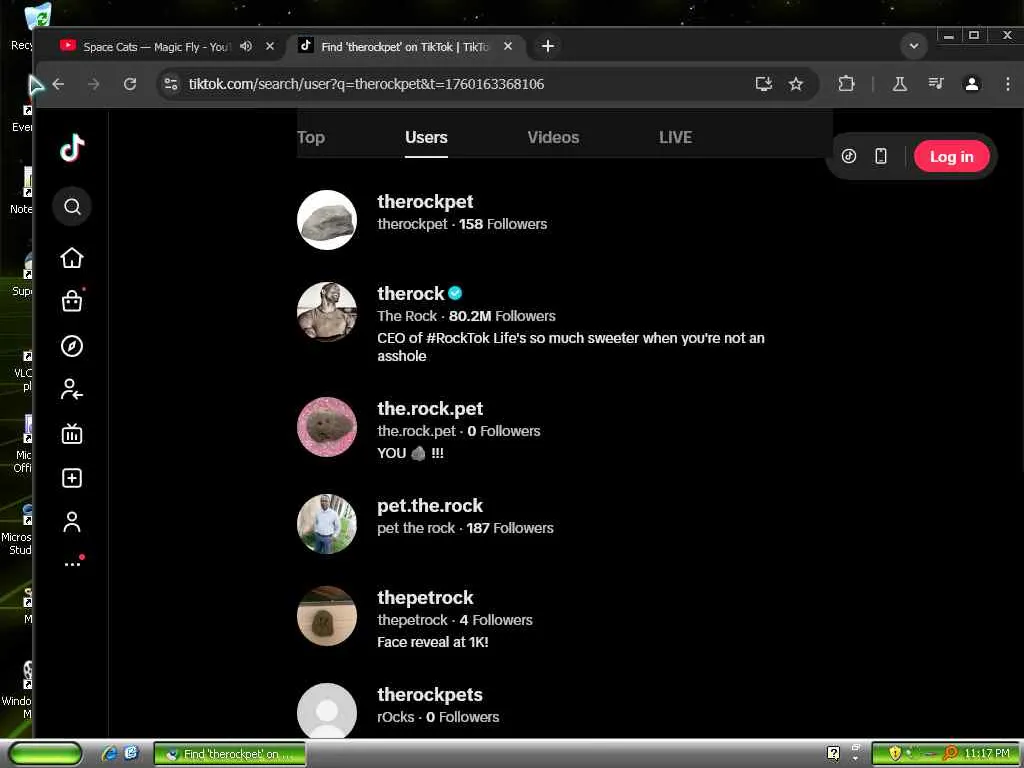Open the Extensions puzzle icon
The image size is (1024, 768).
(846, 84)
